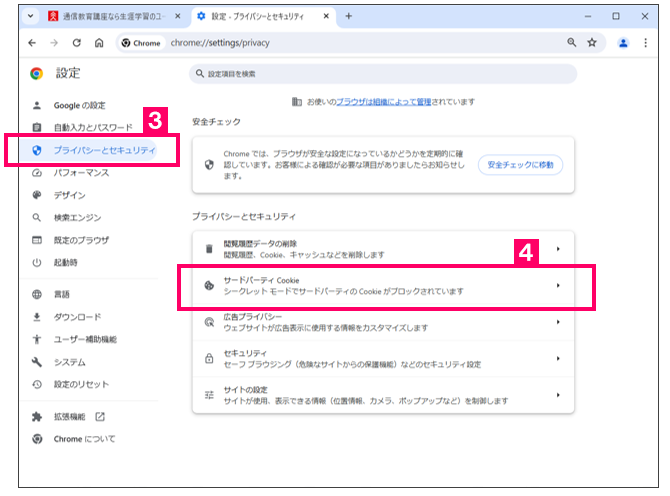
Task: Click the zoom magnifier icon in address bar
Action: click(571, 43)
